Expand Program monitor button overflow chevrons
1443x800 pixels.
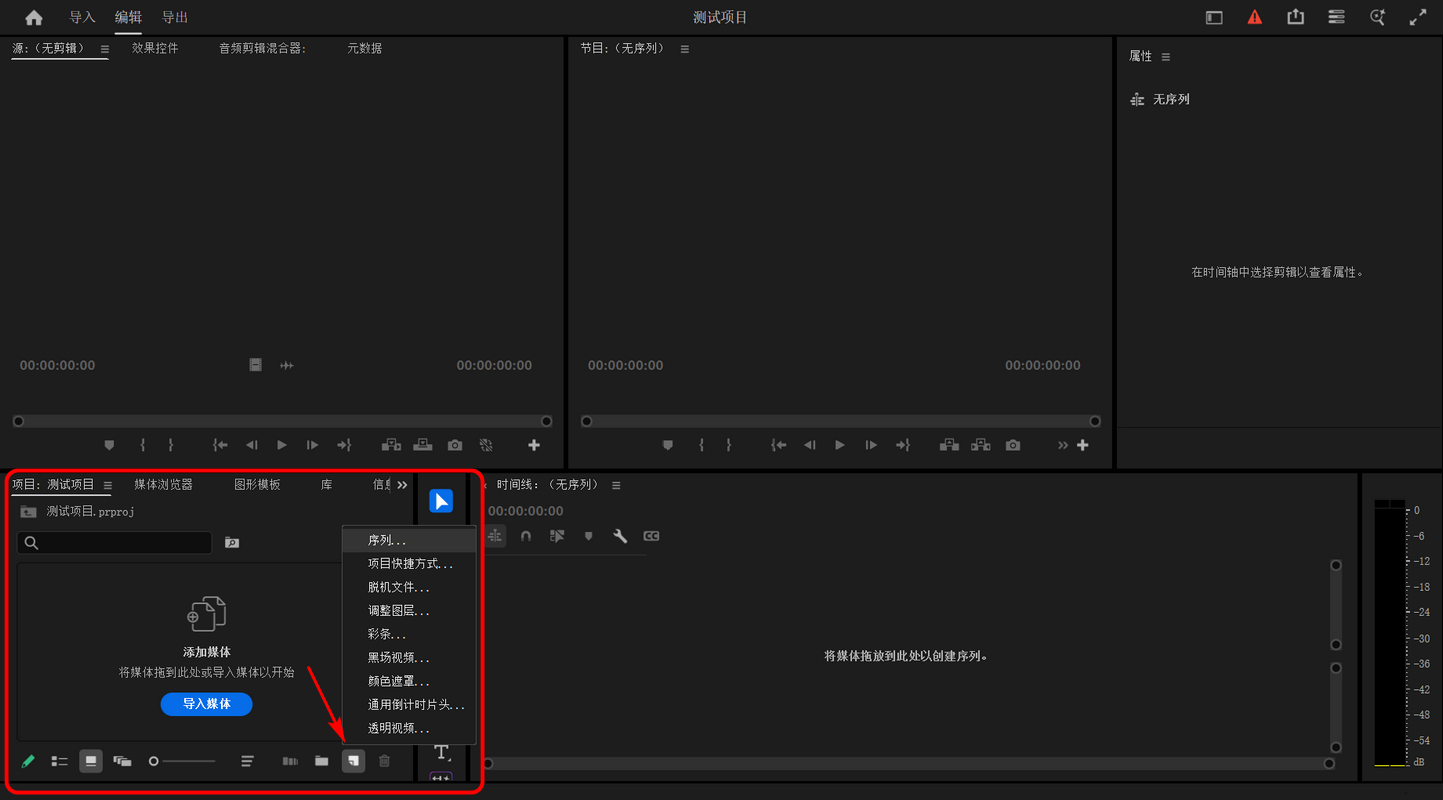[1063, 445]
